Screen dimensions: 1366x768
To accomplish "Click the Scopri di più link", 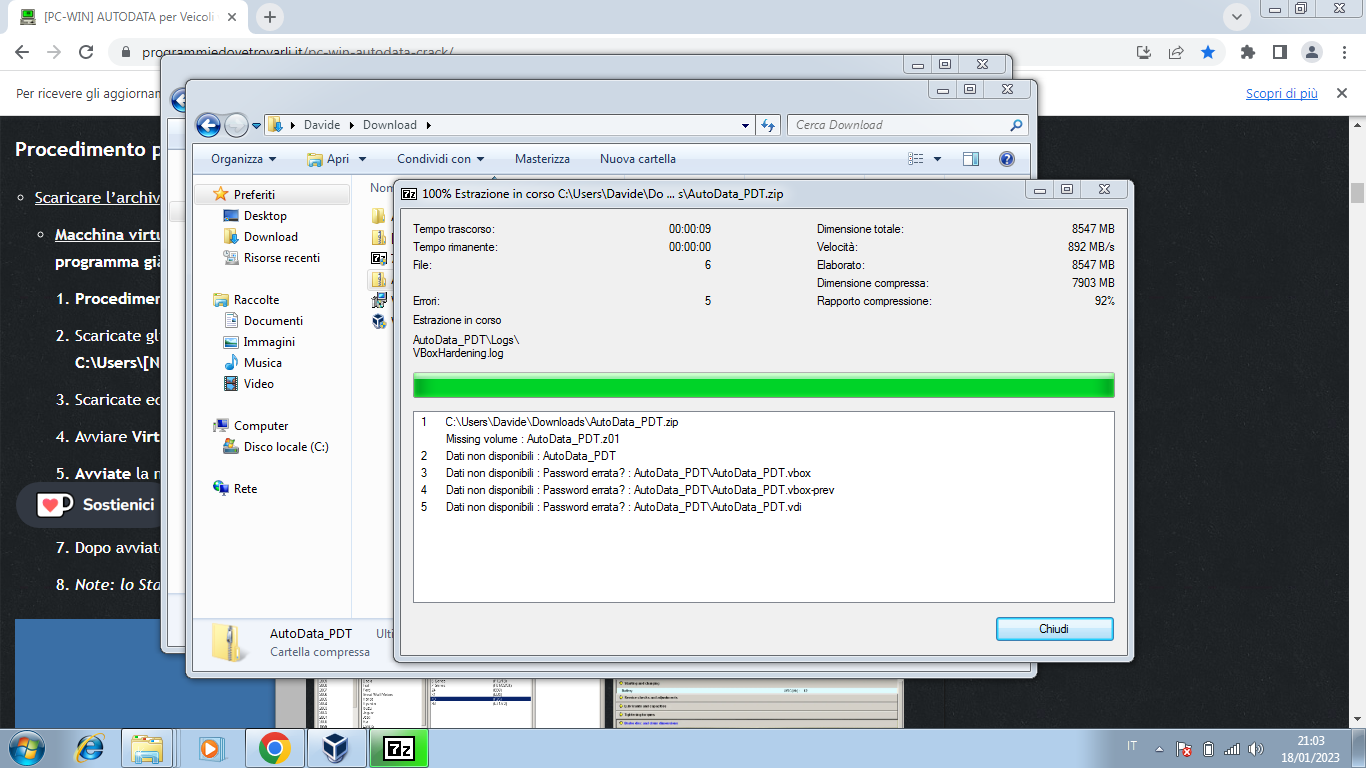I will pyautogui.click(x=1281, y=93).
